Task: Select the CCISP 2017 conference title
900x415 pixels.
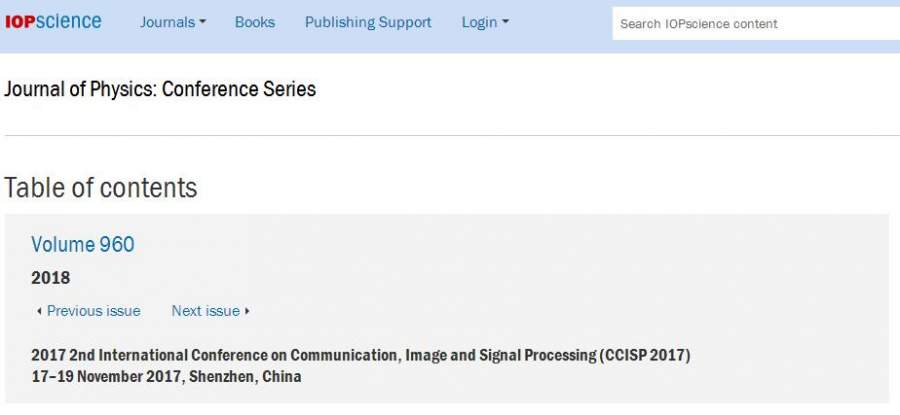Action: (x=361, y=355)
